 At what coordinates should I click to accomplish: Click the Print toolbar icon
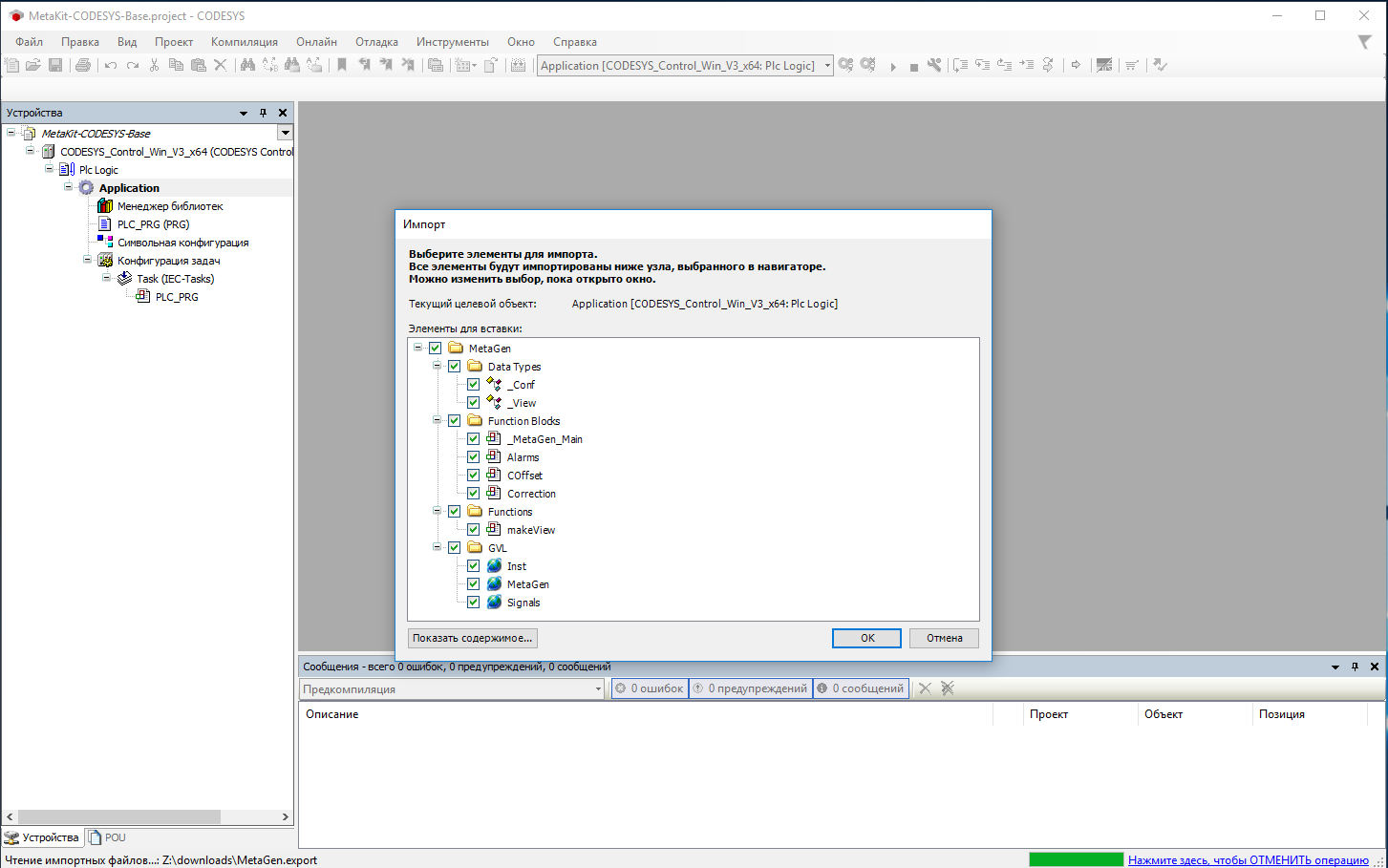83,65
